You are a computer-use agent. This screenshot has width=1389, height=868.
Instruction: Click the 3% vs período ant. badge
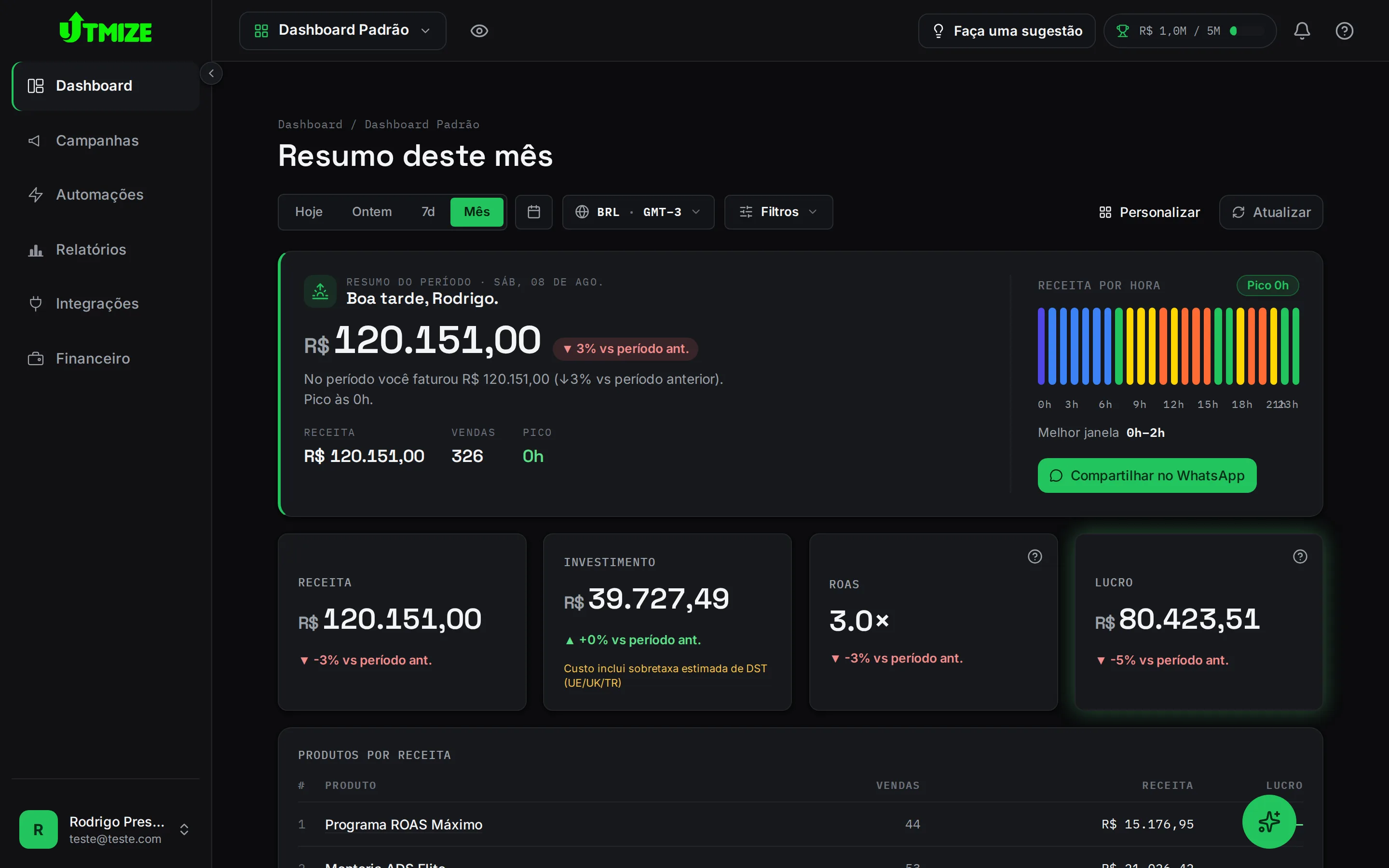point(626,349)
